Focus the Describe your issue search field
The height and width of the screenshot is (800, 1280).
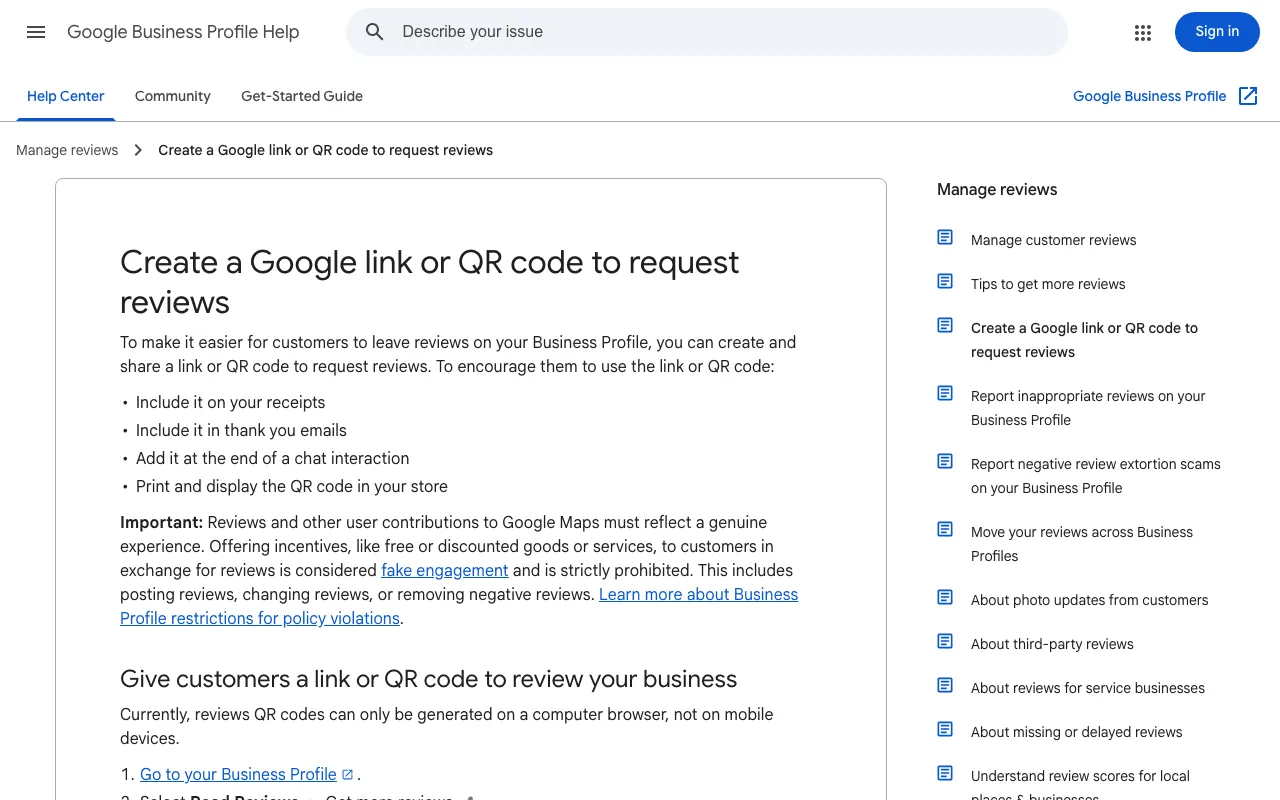pyautogui.click(x=707, y=32)
